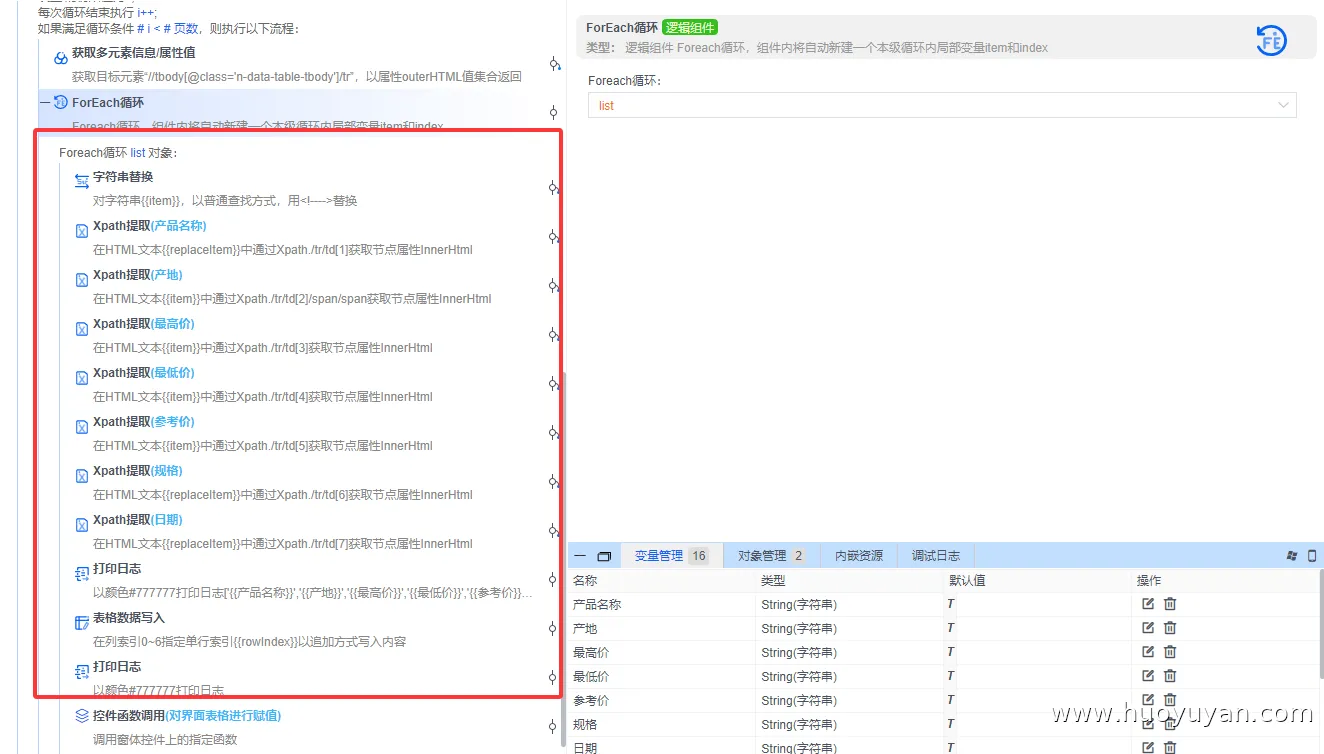1324x754 pixels.
Task: Open the 调试日志 tab
Action: pyautogui.click(x=936, y=556)
